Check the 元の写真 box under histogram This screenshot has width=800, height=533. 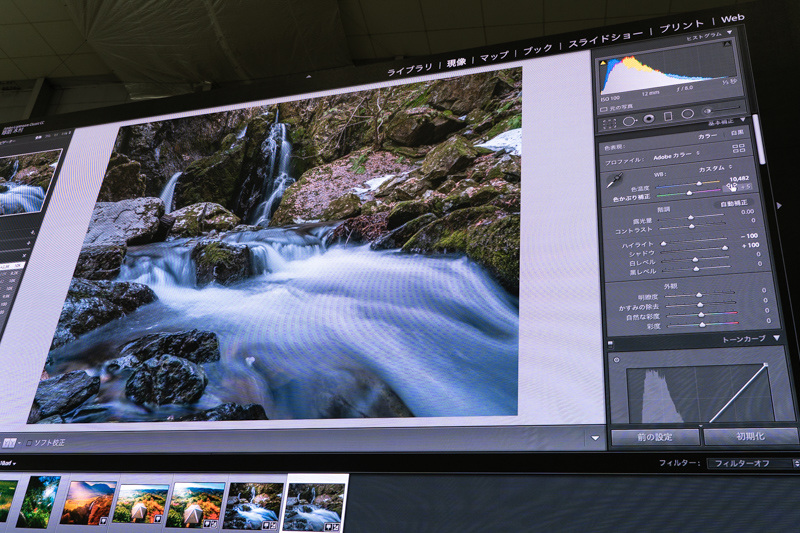coord(604,109)
